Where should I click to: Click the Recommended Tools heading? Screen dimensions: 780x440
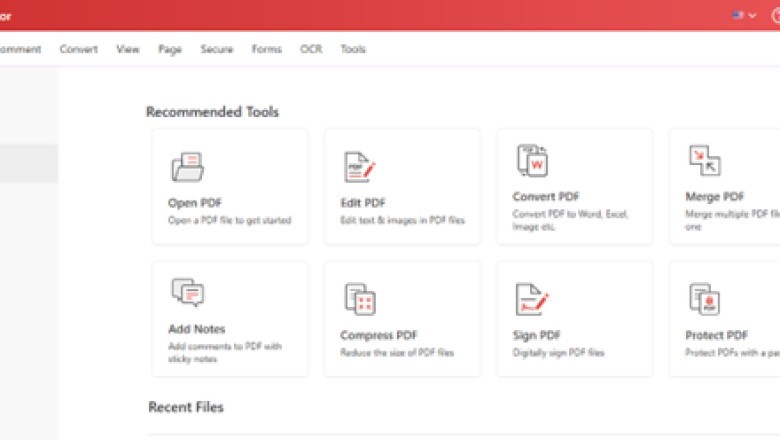212,112
